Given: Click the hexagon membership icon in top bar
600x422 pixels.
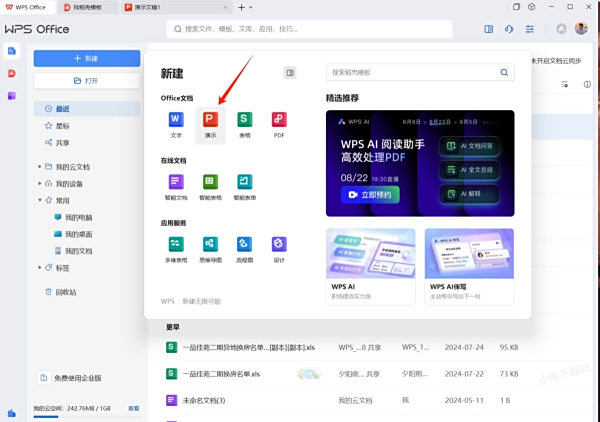Looking at the screenshot, I should pyautogui.click(x=561, y=29).
